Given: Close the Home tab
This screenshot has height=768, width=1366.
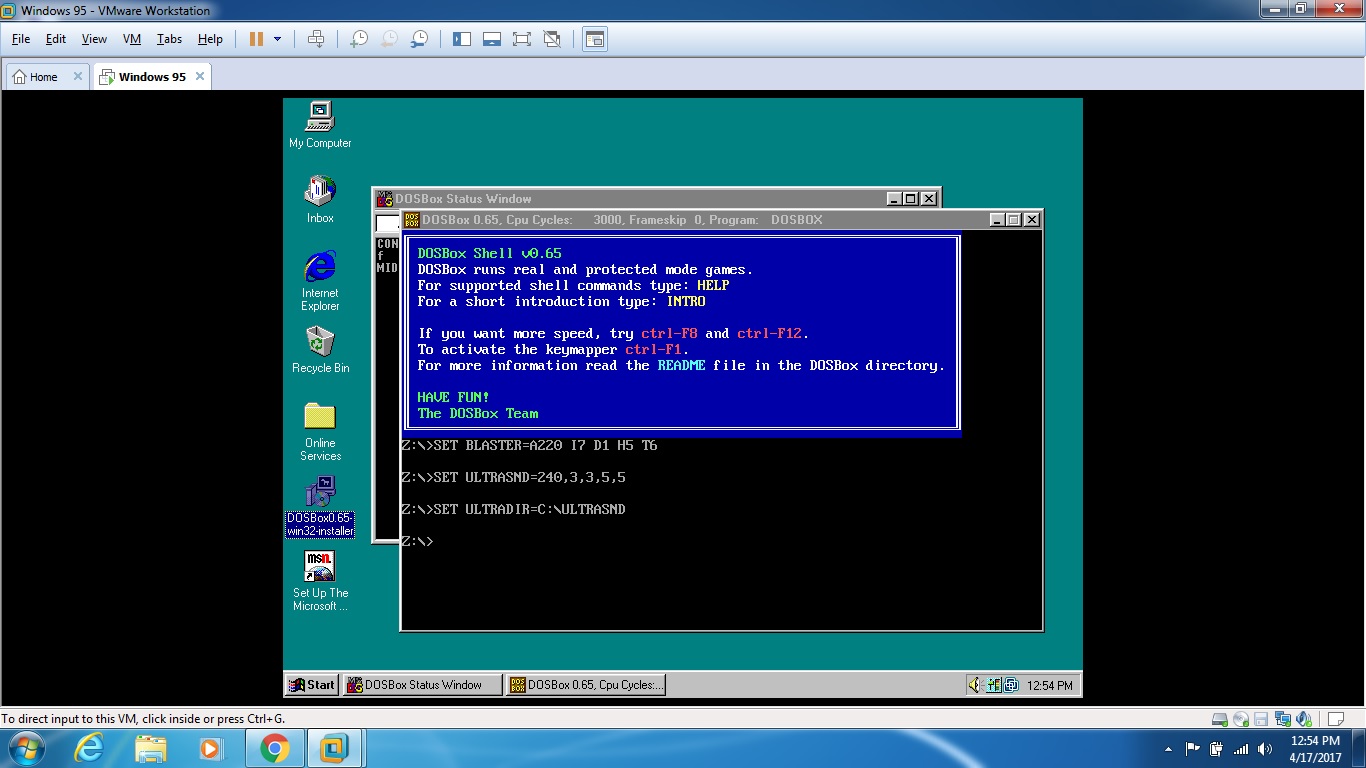Looking at the screenshot, I should [x=78, y=76].
